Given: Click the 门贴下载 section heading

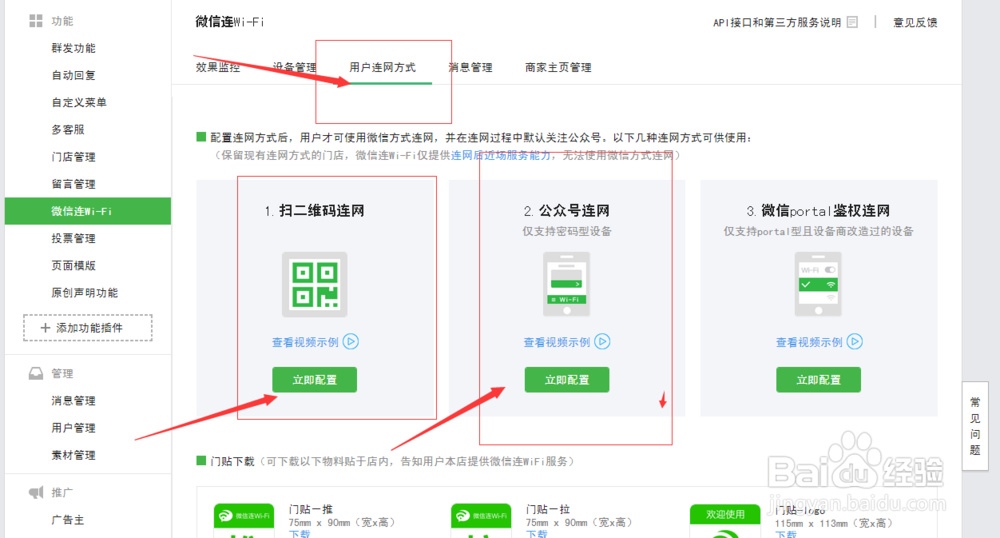Looking at the screenshot, I should (x=232, y=461).
